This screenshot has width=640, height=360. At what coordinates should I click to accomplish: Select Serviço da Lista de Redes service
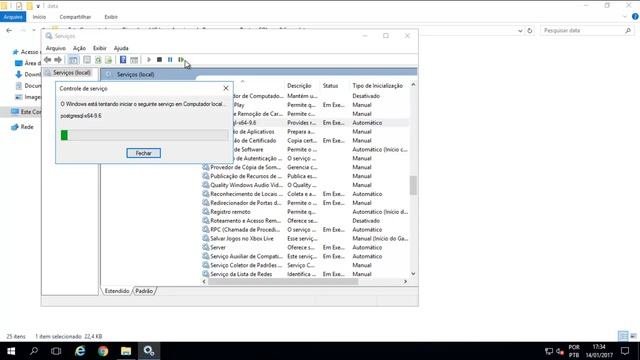tap(241, 274)
